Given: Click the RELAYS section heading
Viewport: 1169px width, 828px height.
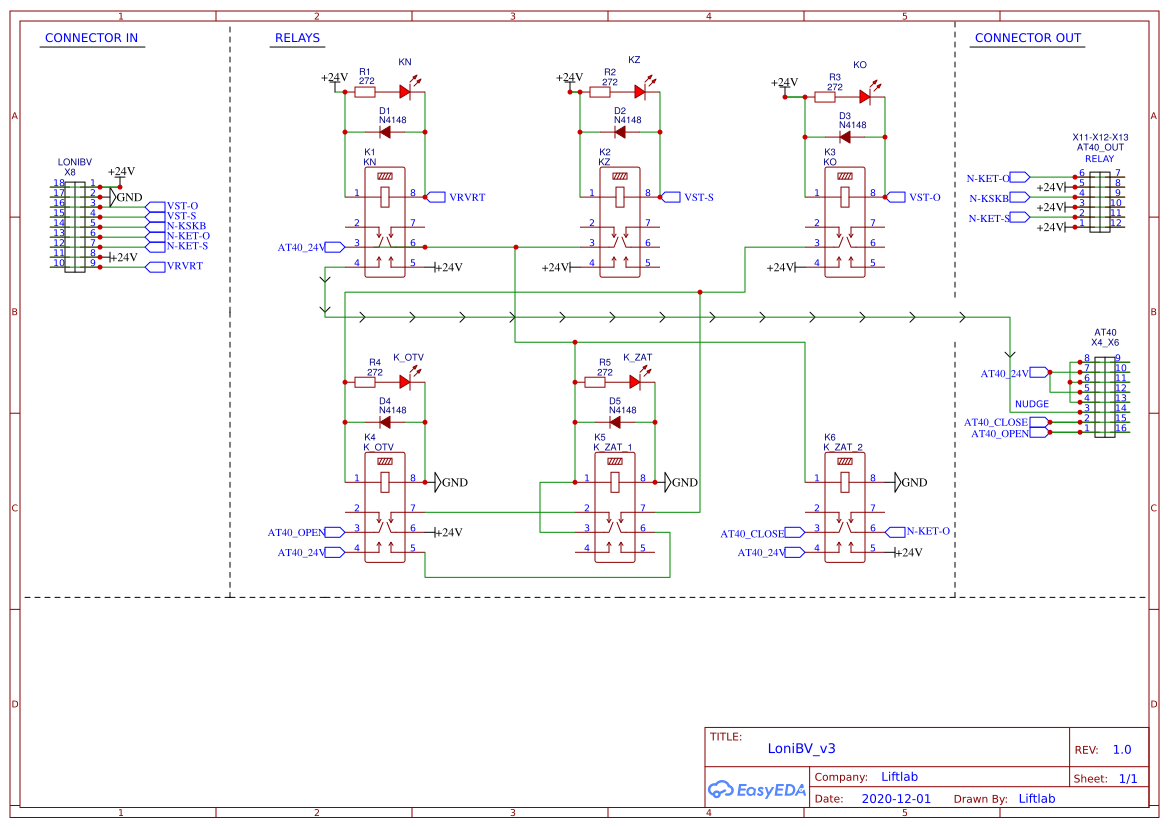Looking at the screenshot, I should [x=296, y=37].
